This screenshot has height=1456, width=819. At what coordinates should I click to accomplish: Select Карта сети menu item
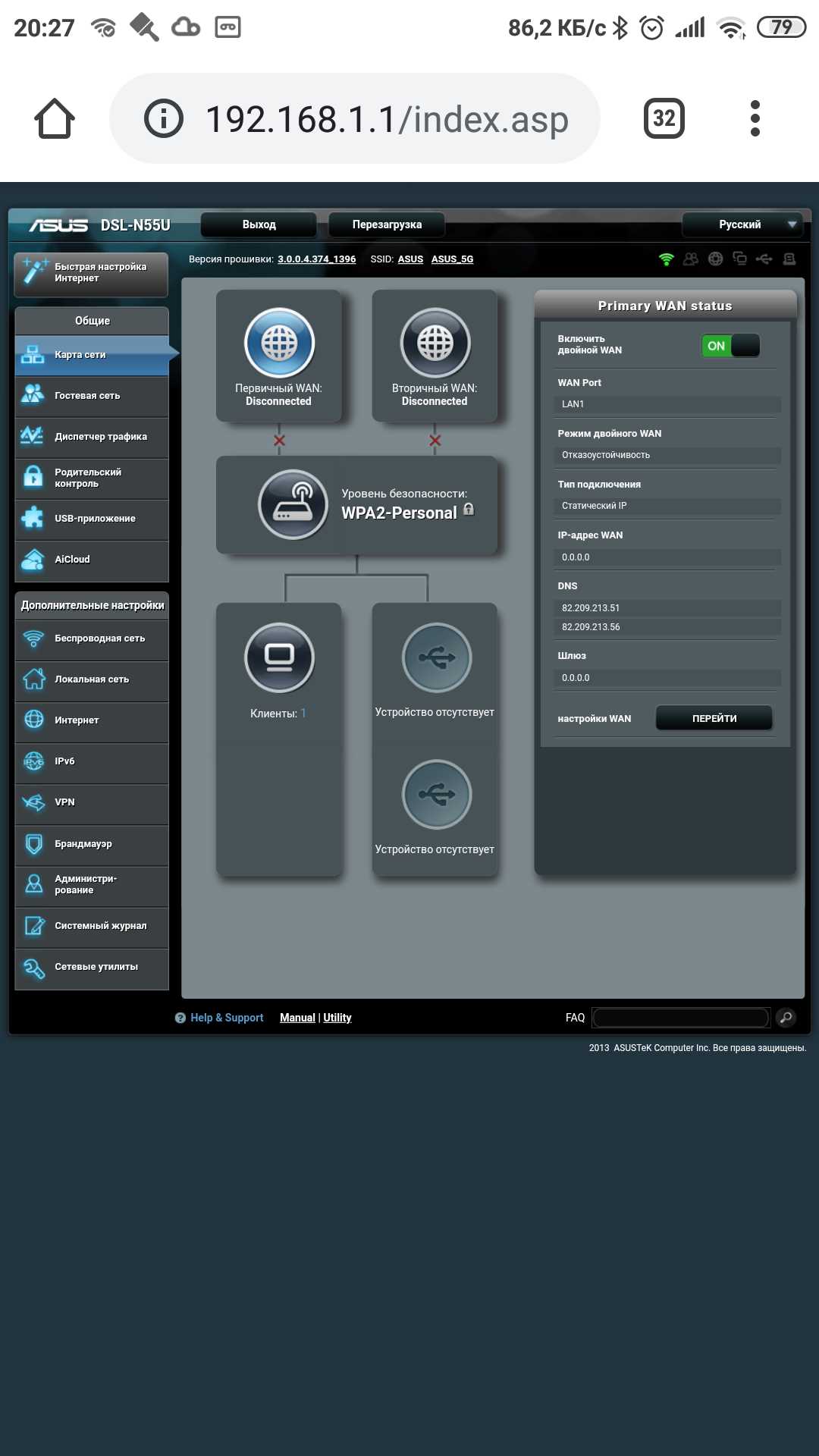(x=92, y=355)
